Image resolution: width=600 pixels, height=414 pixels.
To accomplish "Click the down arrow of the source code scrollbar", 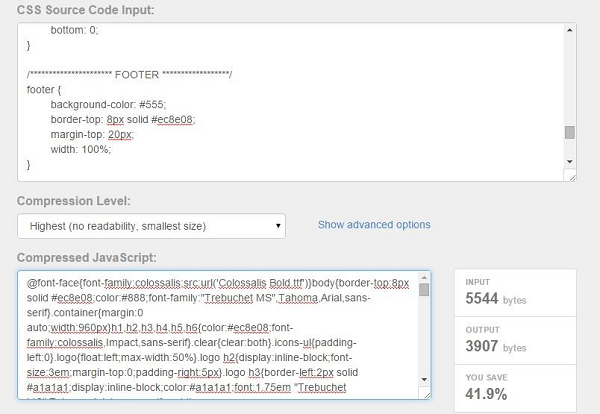I will 569,161.
